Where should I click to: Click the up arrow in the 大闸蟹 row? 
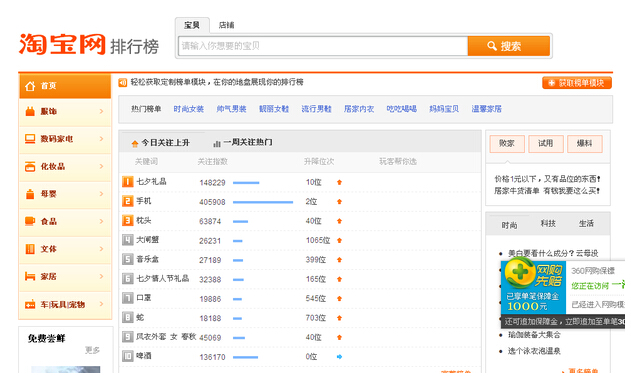pos(339,241)
